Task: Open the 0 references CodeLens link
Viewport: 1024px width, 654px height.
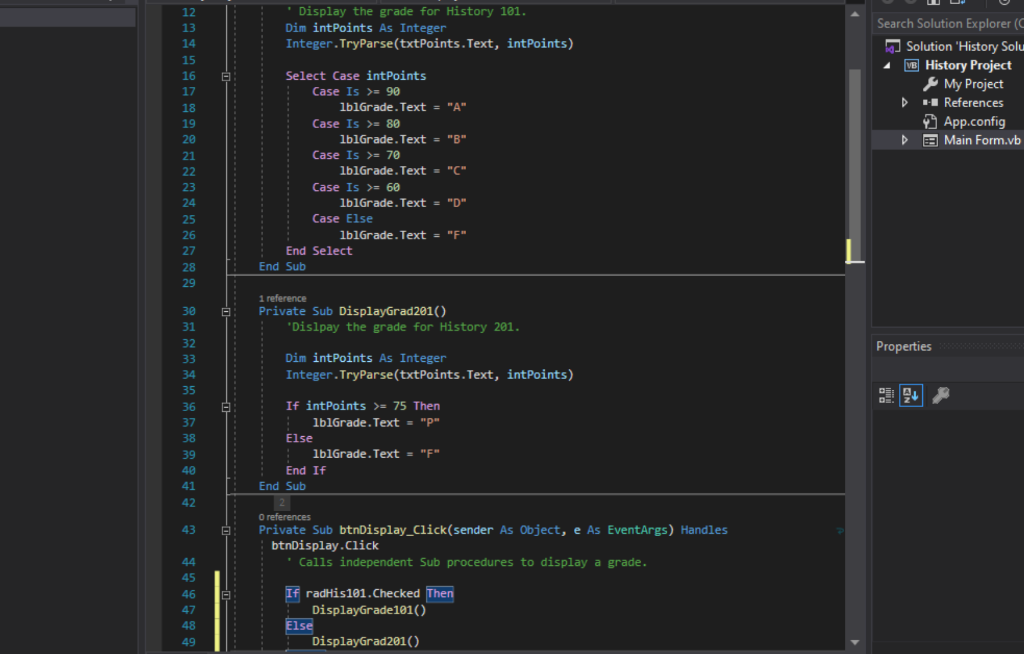Action: [x=283, y=516]
